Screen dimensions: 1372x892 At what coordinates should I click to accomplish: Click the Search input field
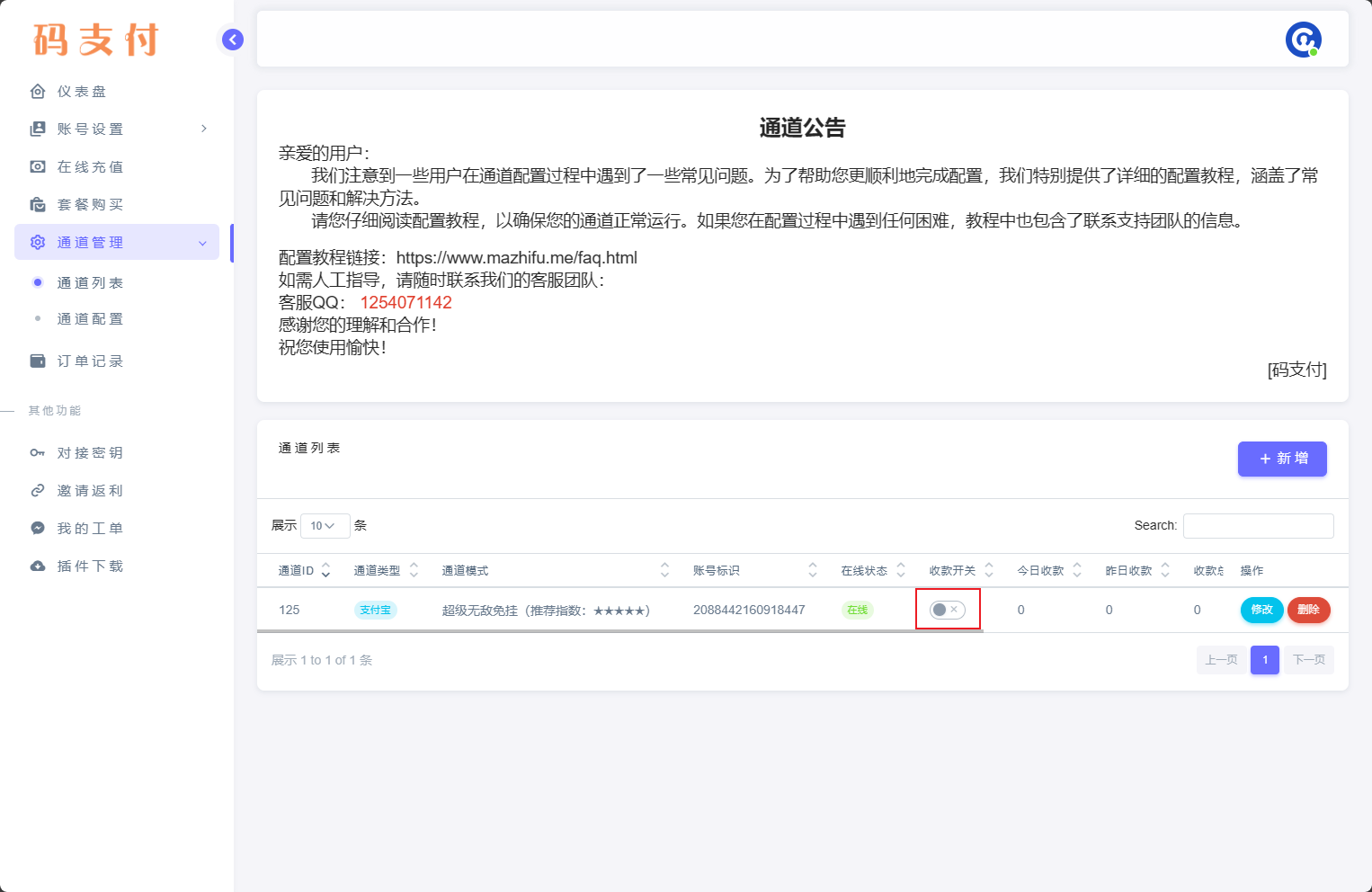click(x=1258, y=526)
